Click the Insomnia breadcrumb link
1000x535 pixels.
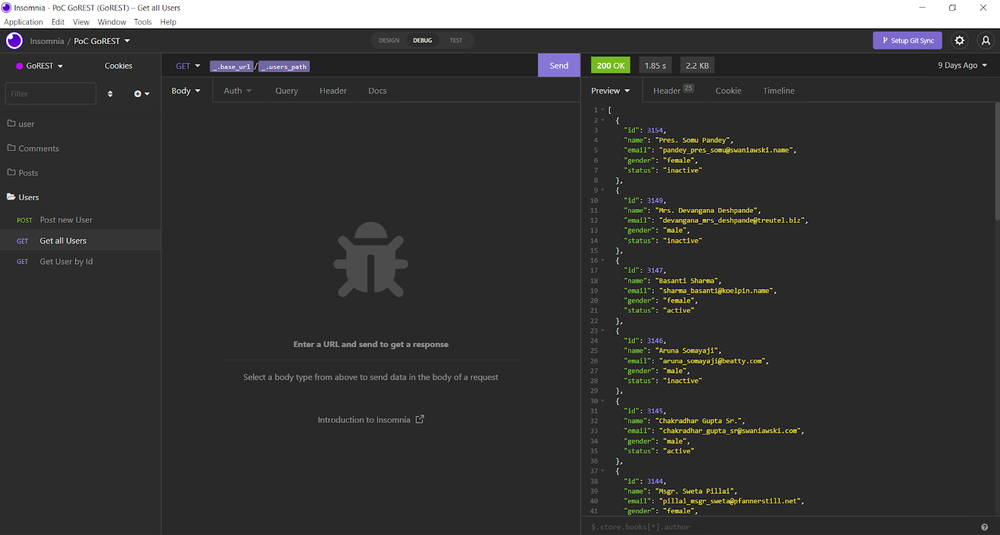coord(47,41)
